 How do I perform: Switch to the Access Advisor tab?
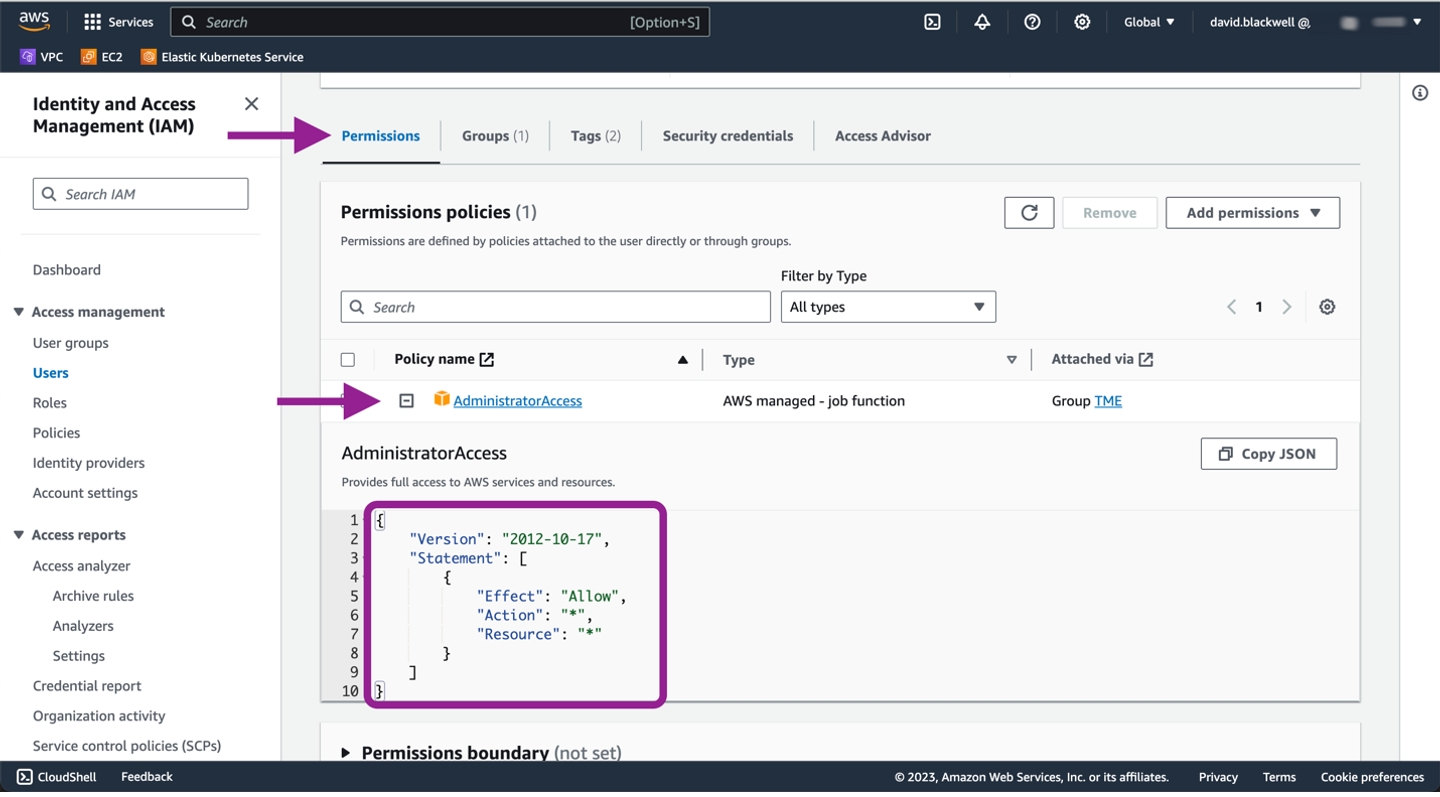tap(882, 136)
